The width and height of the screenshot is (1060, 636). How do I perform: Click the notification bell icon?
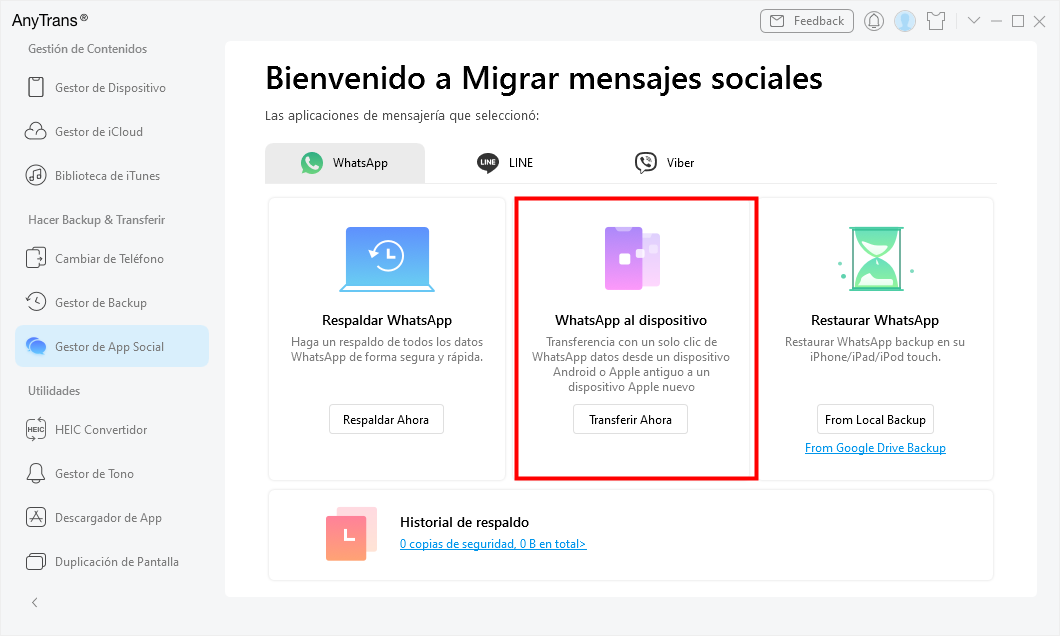[x=874, y=21]
